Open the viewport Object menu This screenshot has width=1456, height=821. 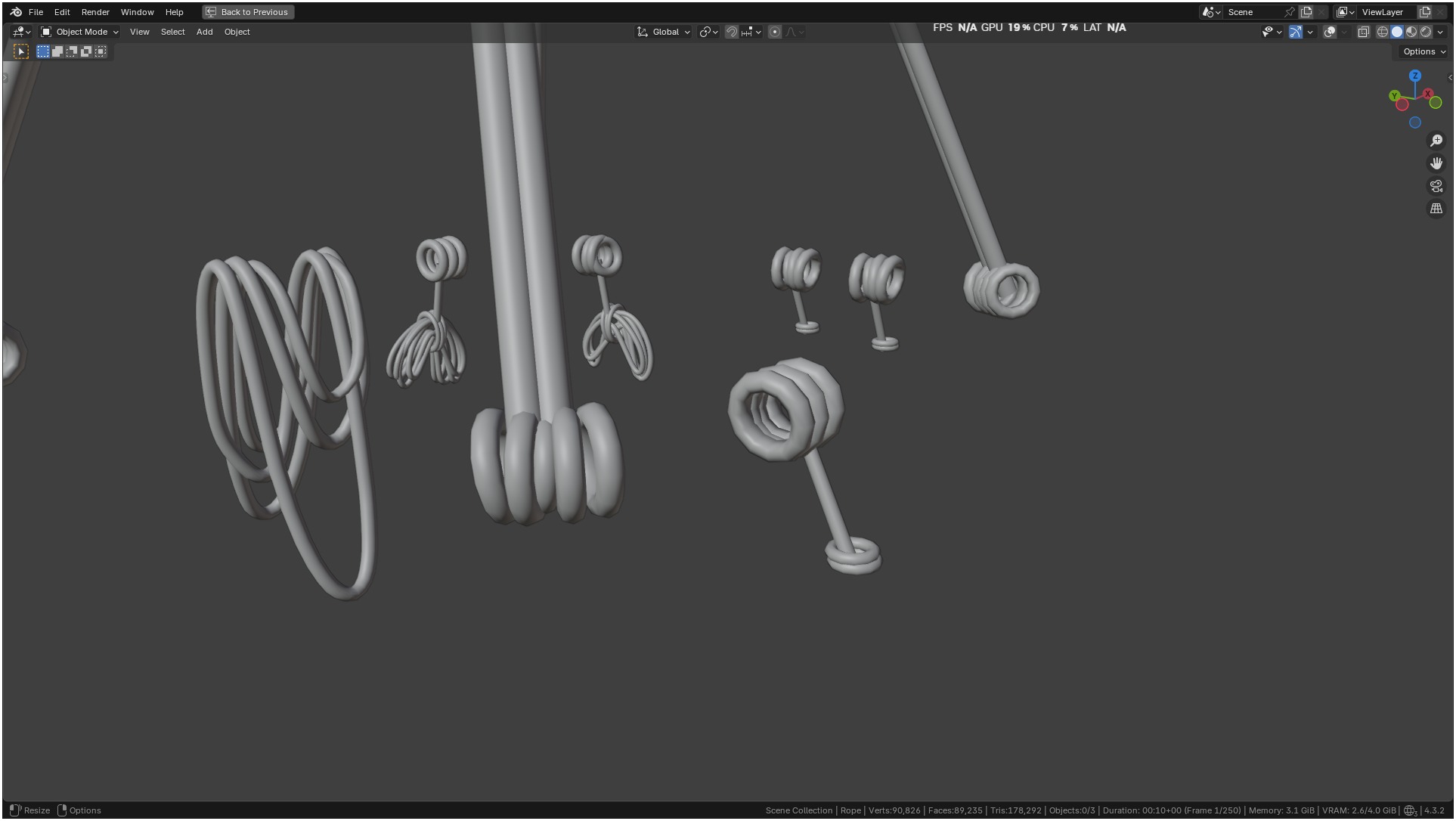[237, 32]
